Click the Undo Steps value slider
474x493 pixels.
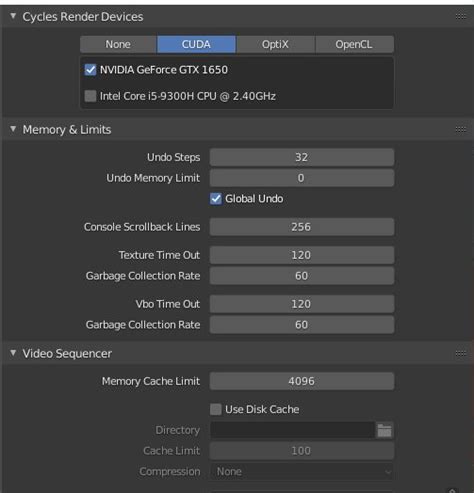pos(302,157)
